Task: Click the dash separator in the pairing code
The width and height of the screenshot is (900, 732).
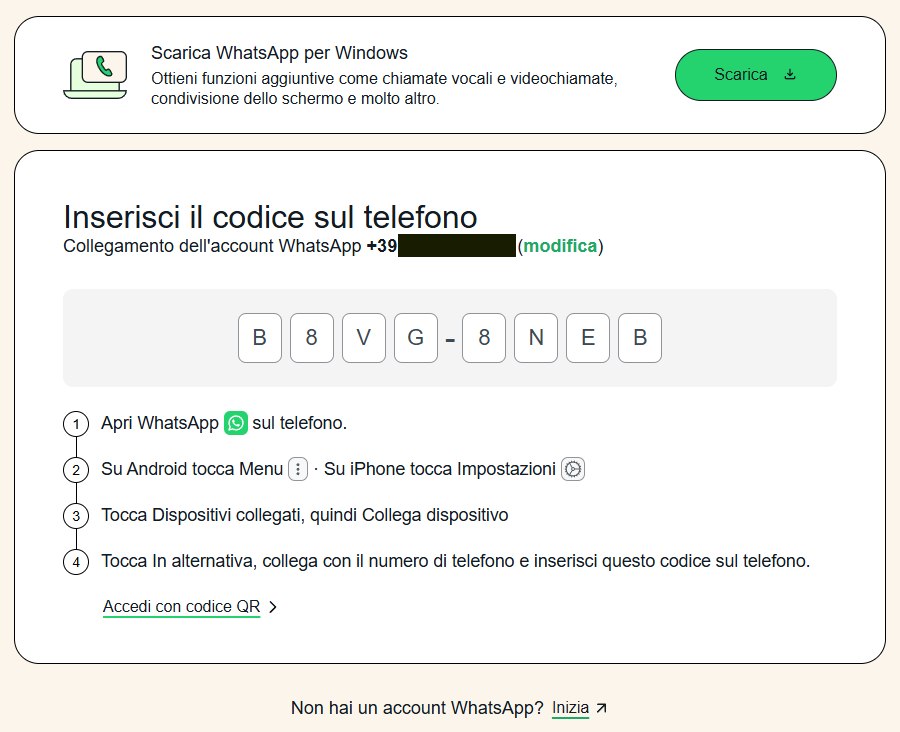Action: pyautogui.click(x=450, y=338)
